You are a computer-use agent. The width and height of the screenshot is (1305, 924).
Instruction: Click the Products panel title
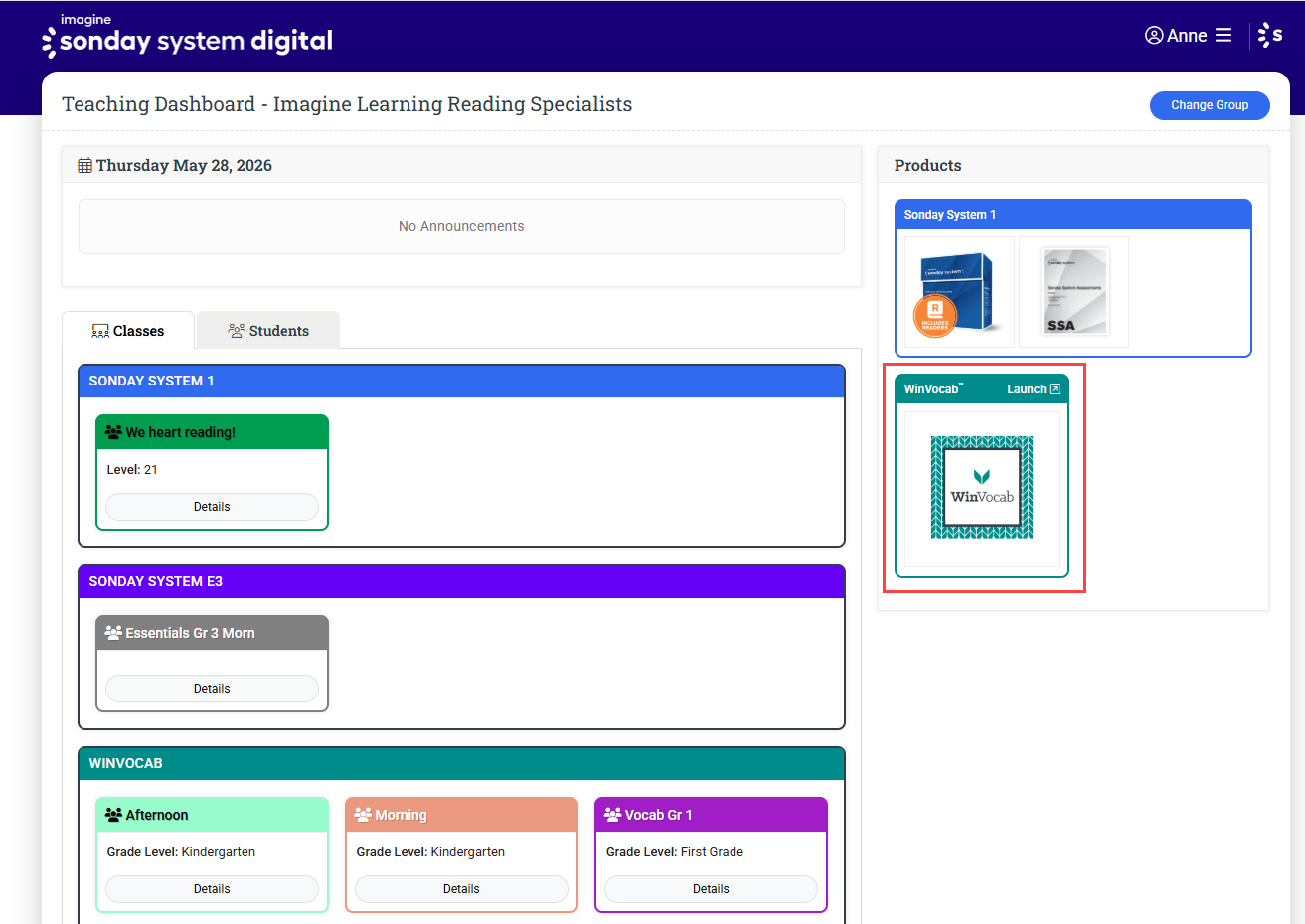coord(928,166)
